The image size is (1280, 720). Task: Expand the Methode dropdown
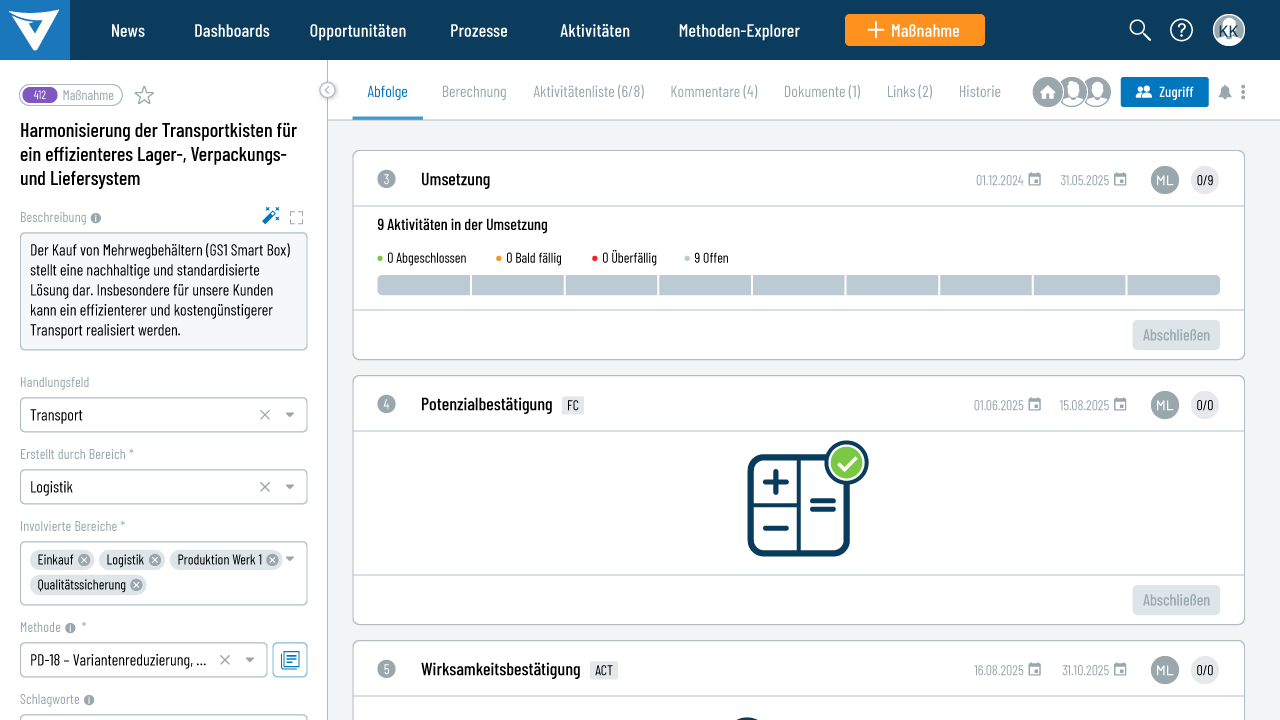[250, 660]
